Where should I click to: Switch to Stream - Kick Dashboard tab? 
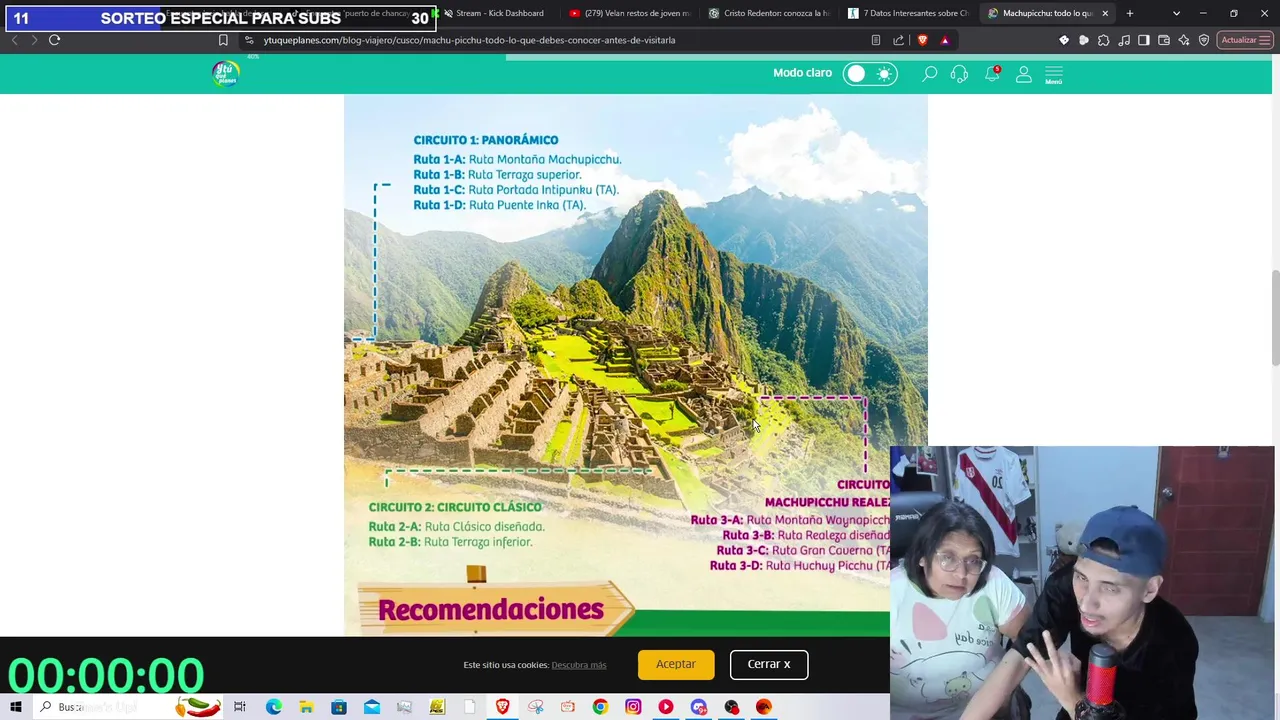tap(497, 13)
